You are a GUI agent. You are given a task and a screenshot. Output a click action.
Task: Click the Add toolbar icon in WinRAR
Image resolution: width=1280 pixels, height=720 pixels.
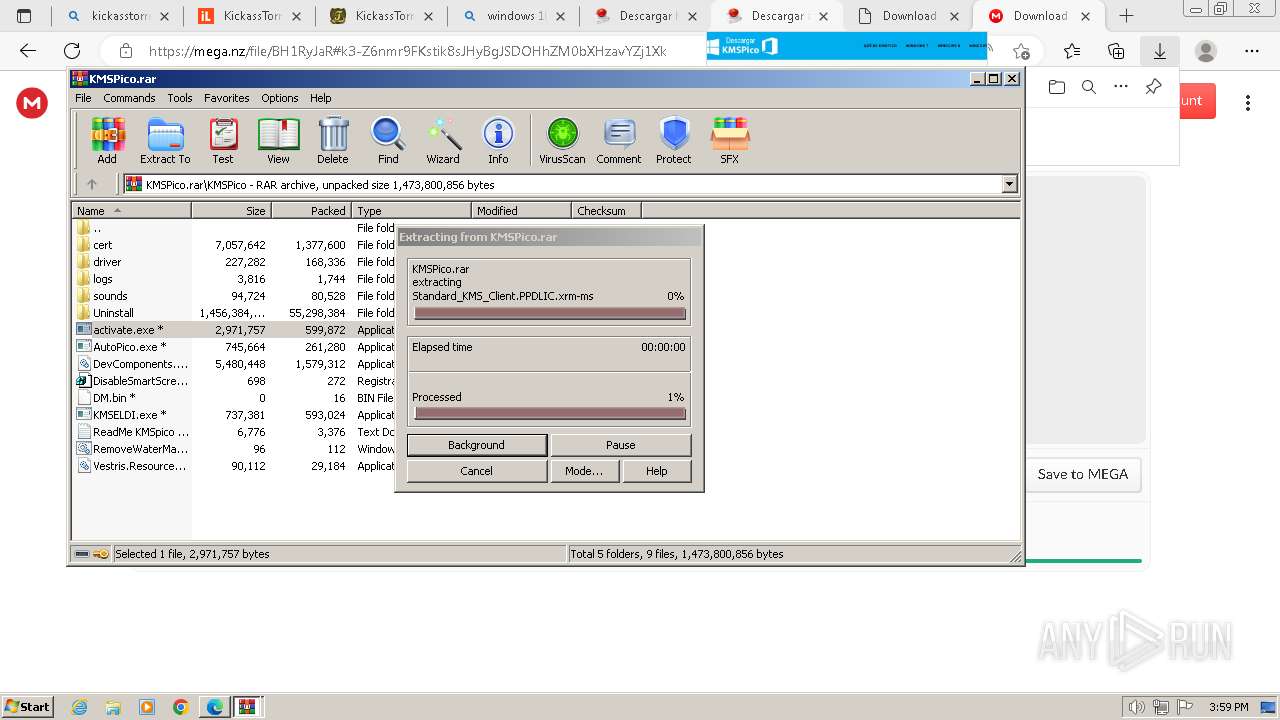(107, 141)
